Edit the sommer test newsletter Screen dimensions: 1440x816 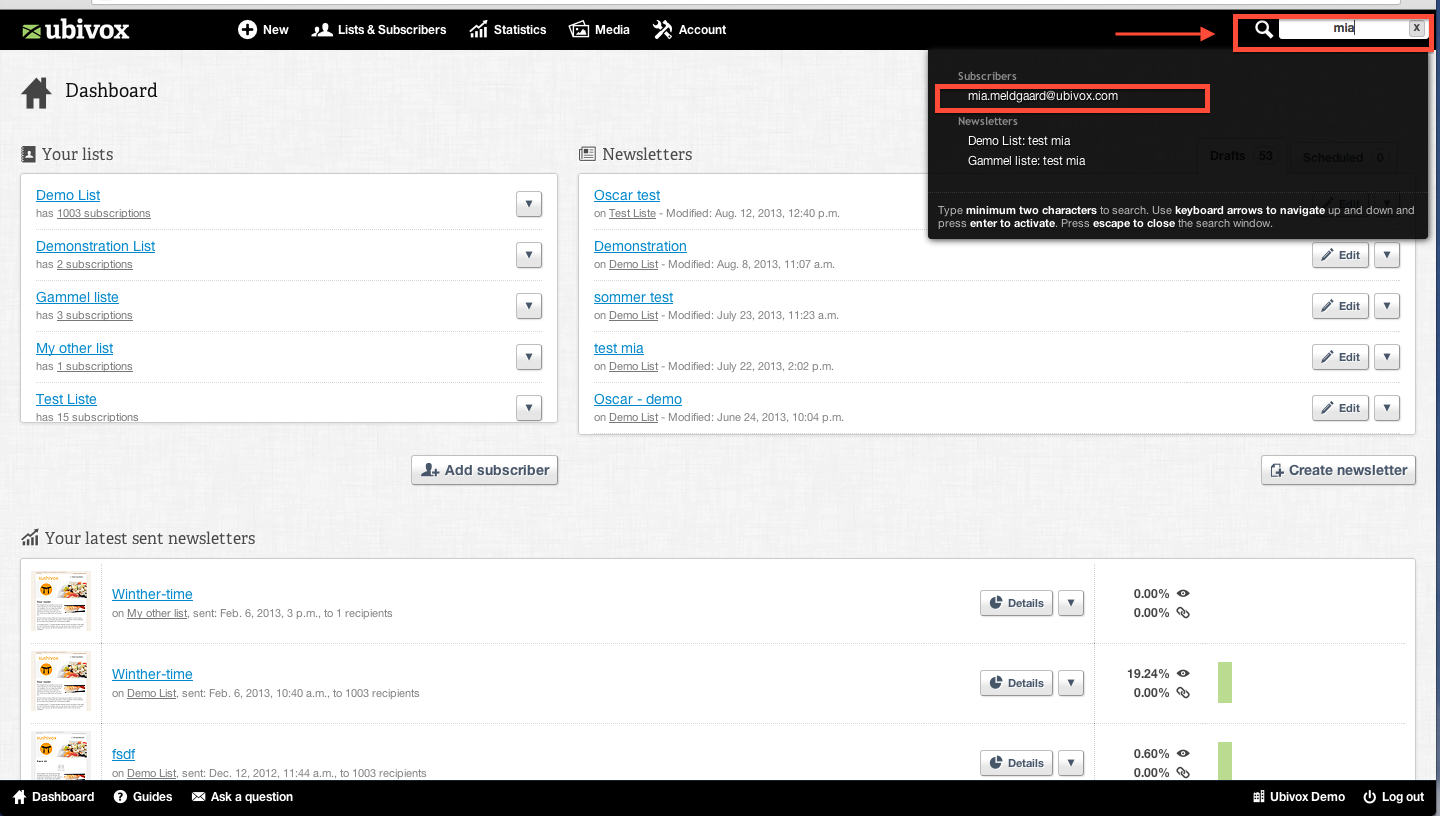1340,306
